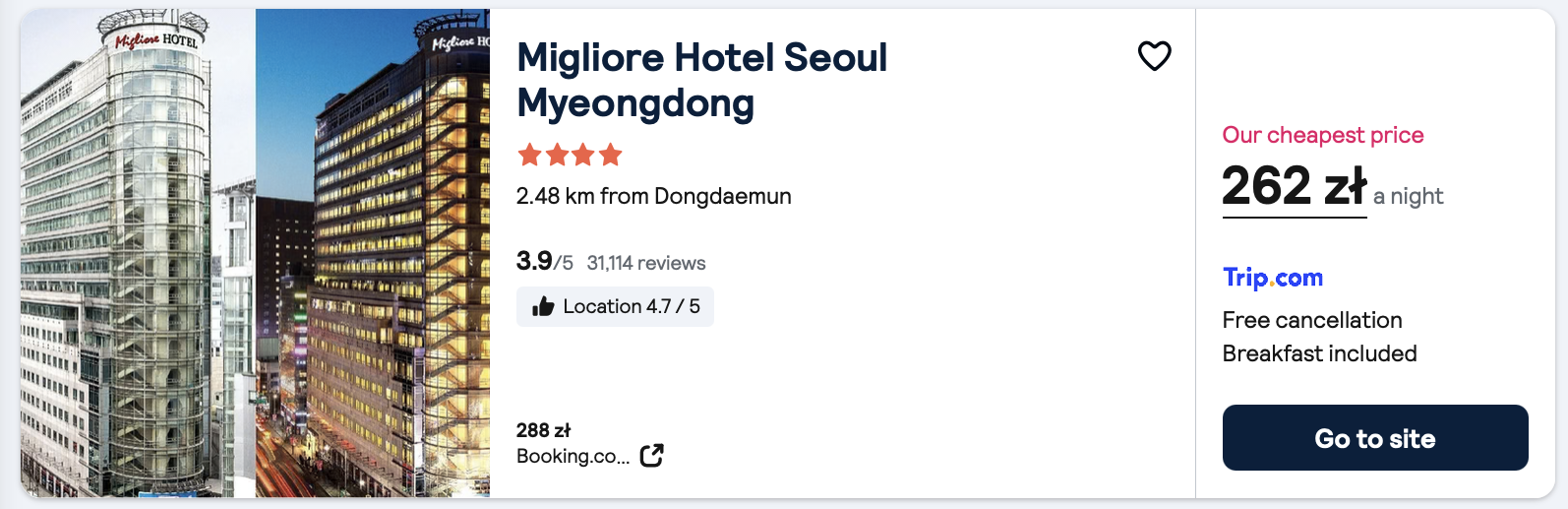Open the Migliore Hotel Seoul Myeongdong title
Viewport: 1568px width, 509px height.
click(x=701, y=80)
